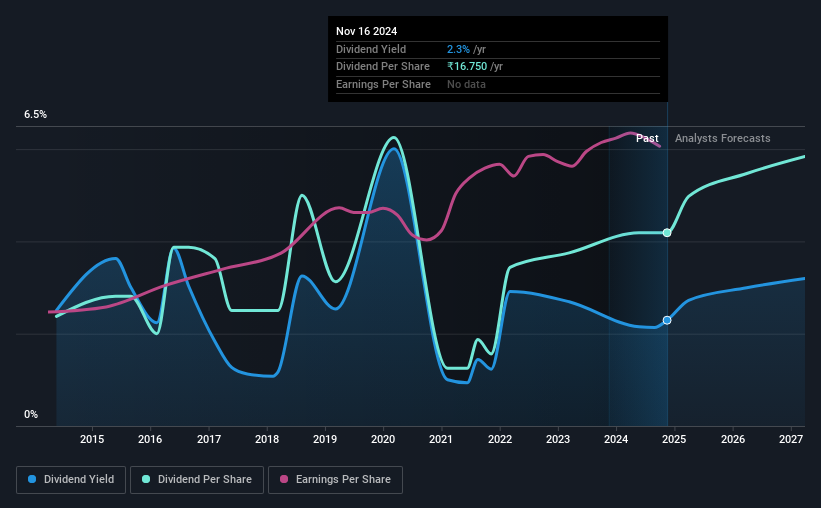Toggle the Dividend Yield legend button
The width and height of the screenshot is (821, 508).
71,480
